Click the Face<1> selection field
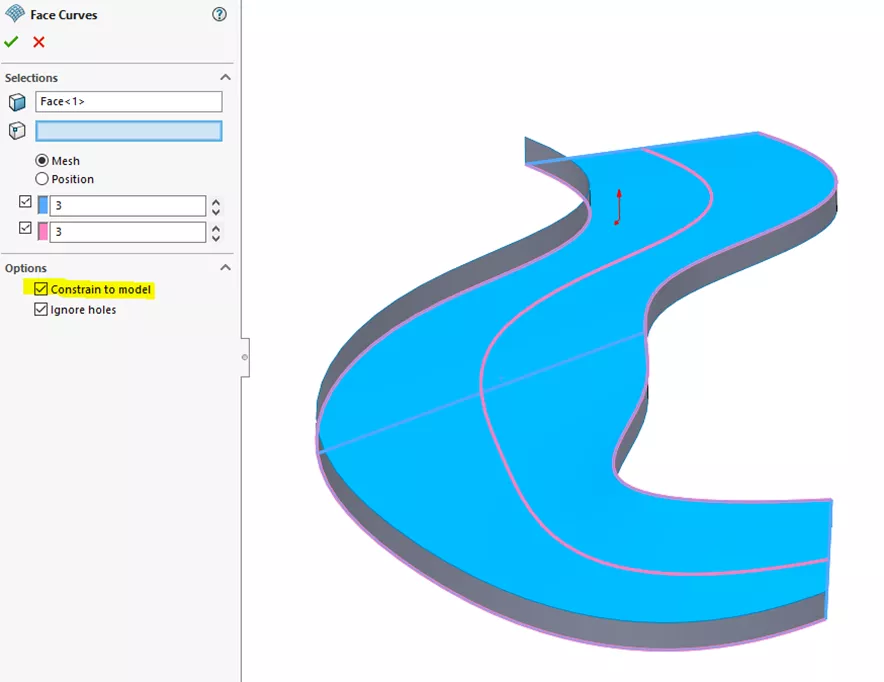Viewport: 884px width, 682px height. pyautogui.click(x=128, y=101)
